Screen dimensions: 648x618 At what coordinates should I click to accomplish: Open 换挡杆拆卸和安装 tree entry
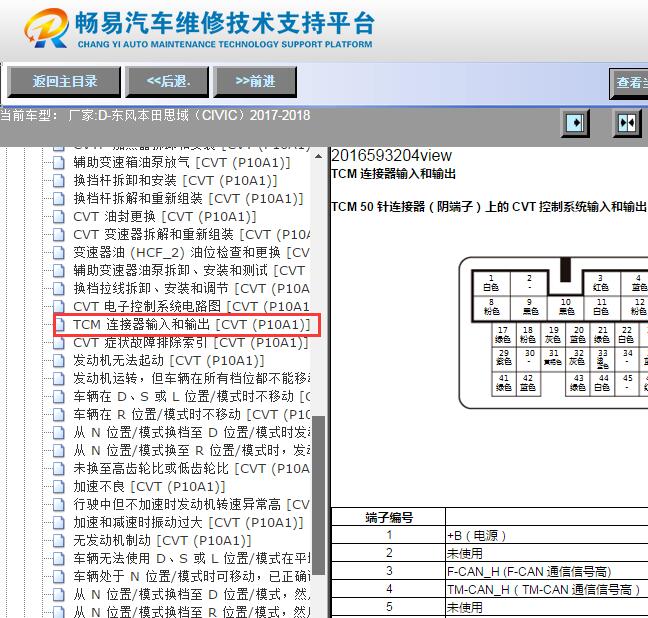pos(175,181)
